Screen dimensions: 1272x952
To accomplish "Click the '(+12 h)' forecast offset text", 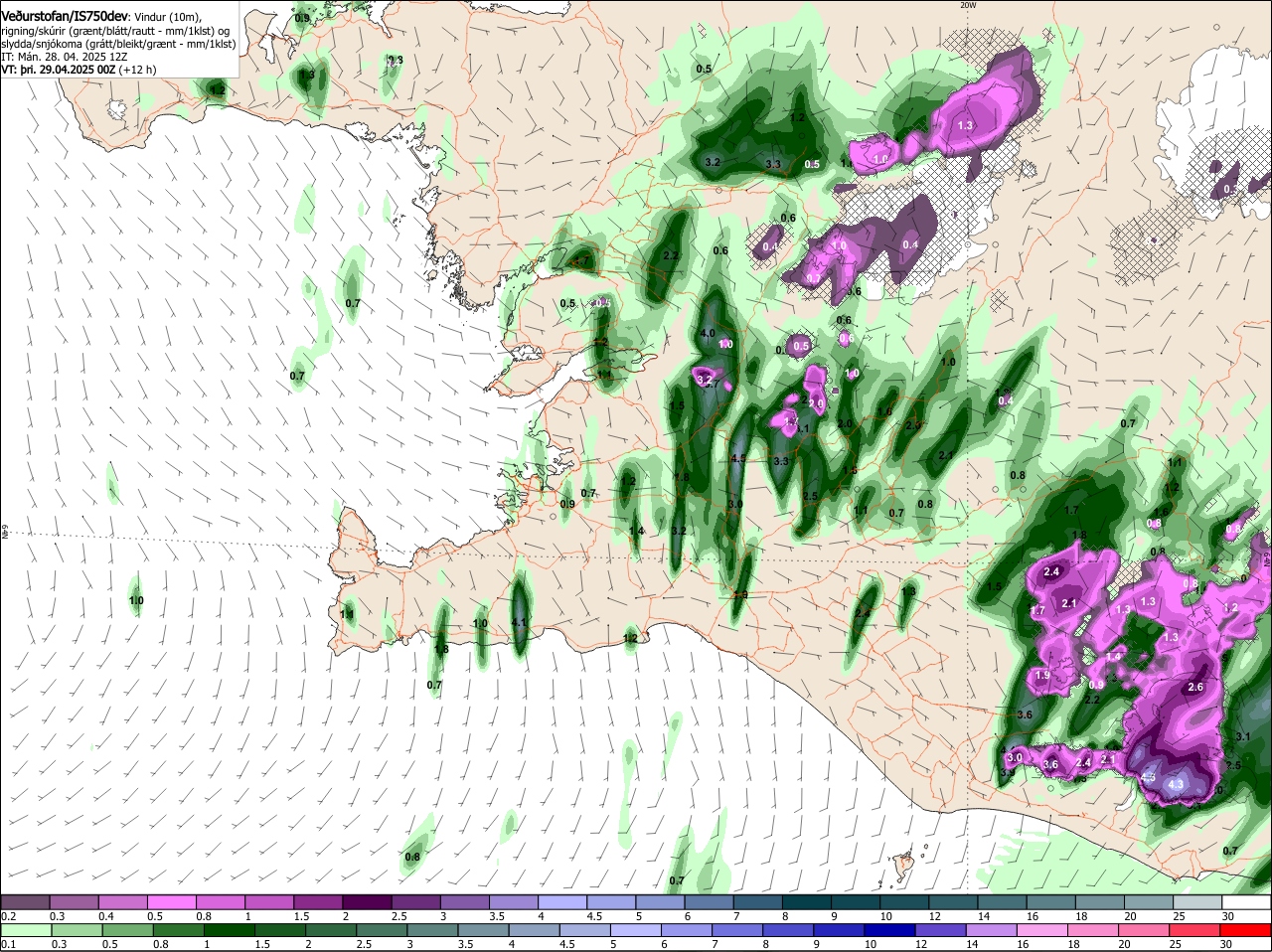I will tap(137, 70).
